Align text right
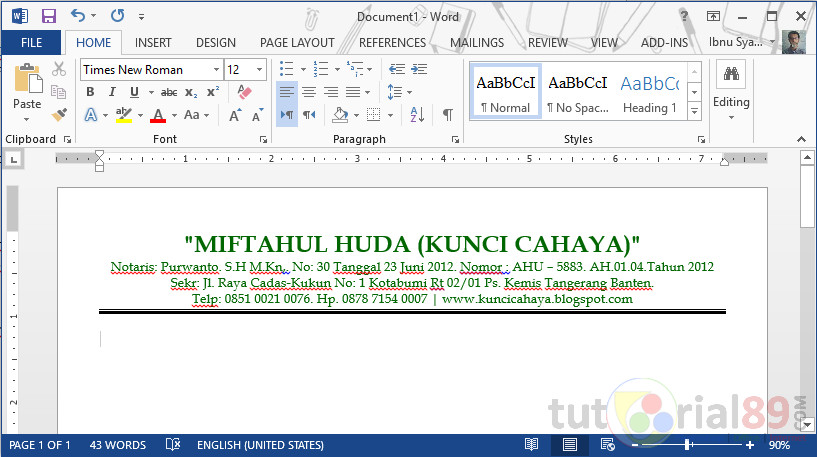Image resolution: width=817 pixels, height=457 pixels. coord(331,92)
